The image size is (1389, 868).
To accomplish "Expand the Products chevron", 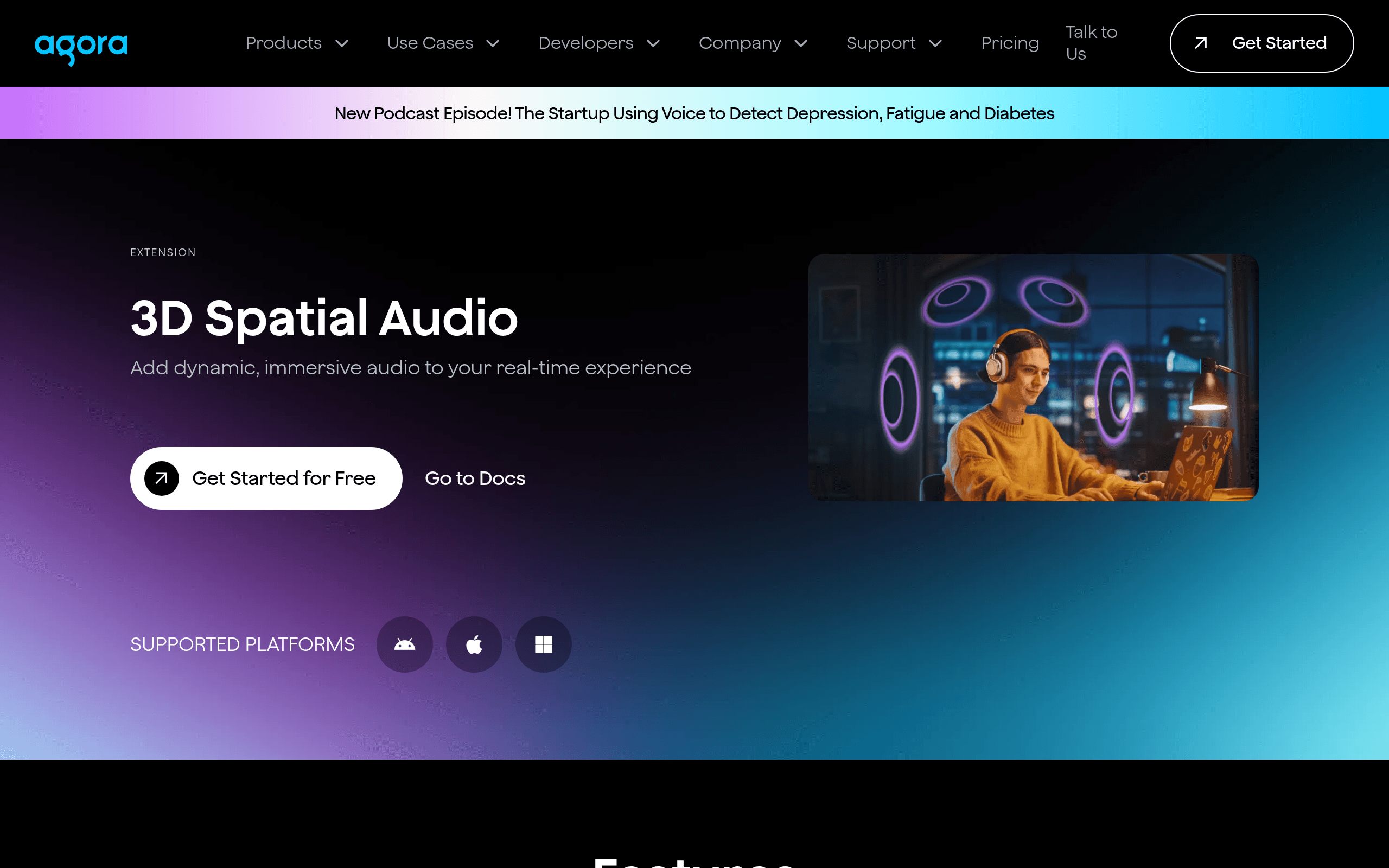I will (x=342, y=43).
